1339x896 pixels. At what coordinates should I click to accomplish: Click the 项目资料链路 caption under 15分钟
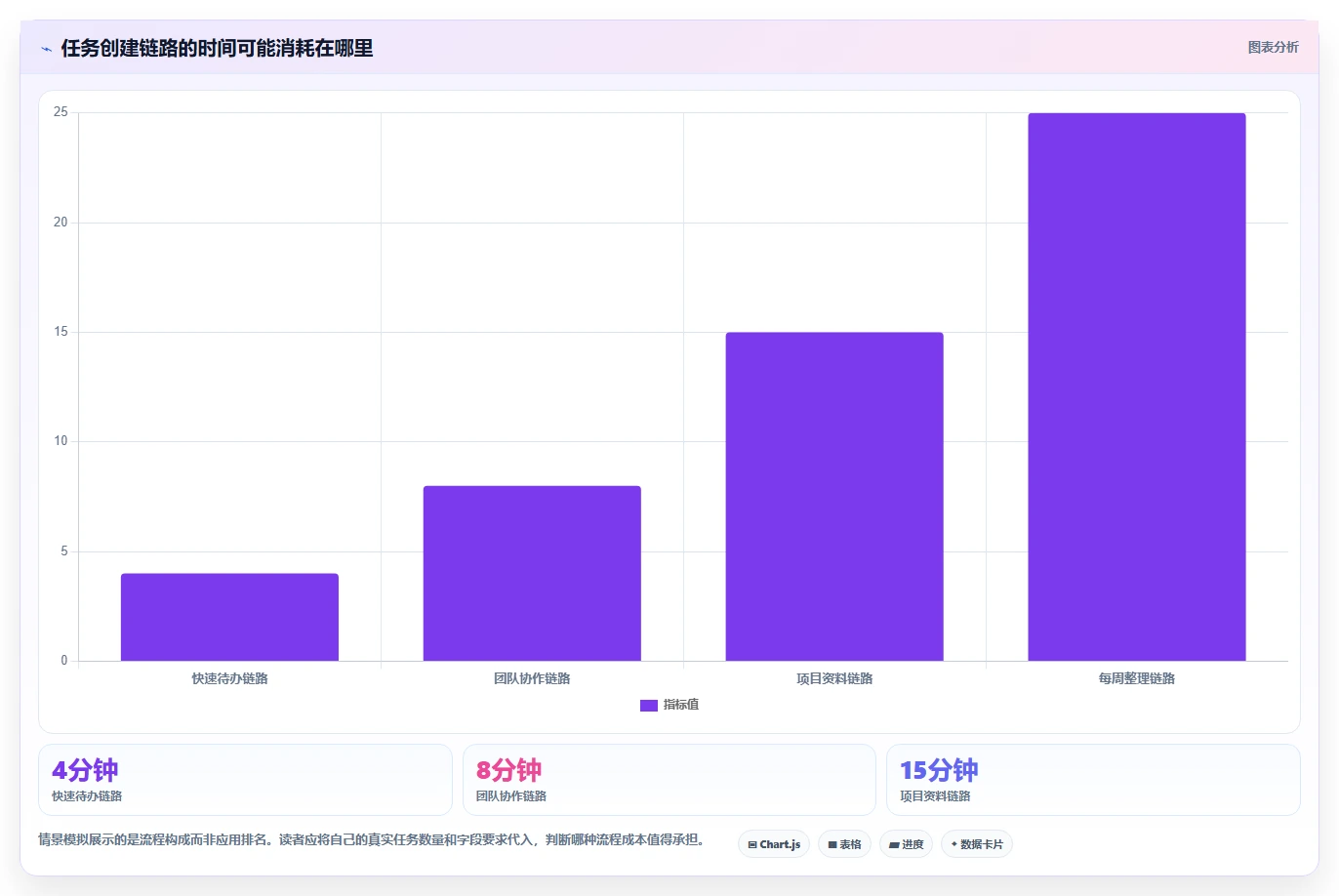(935, 796)
